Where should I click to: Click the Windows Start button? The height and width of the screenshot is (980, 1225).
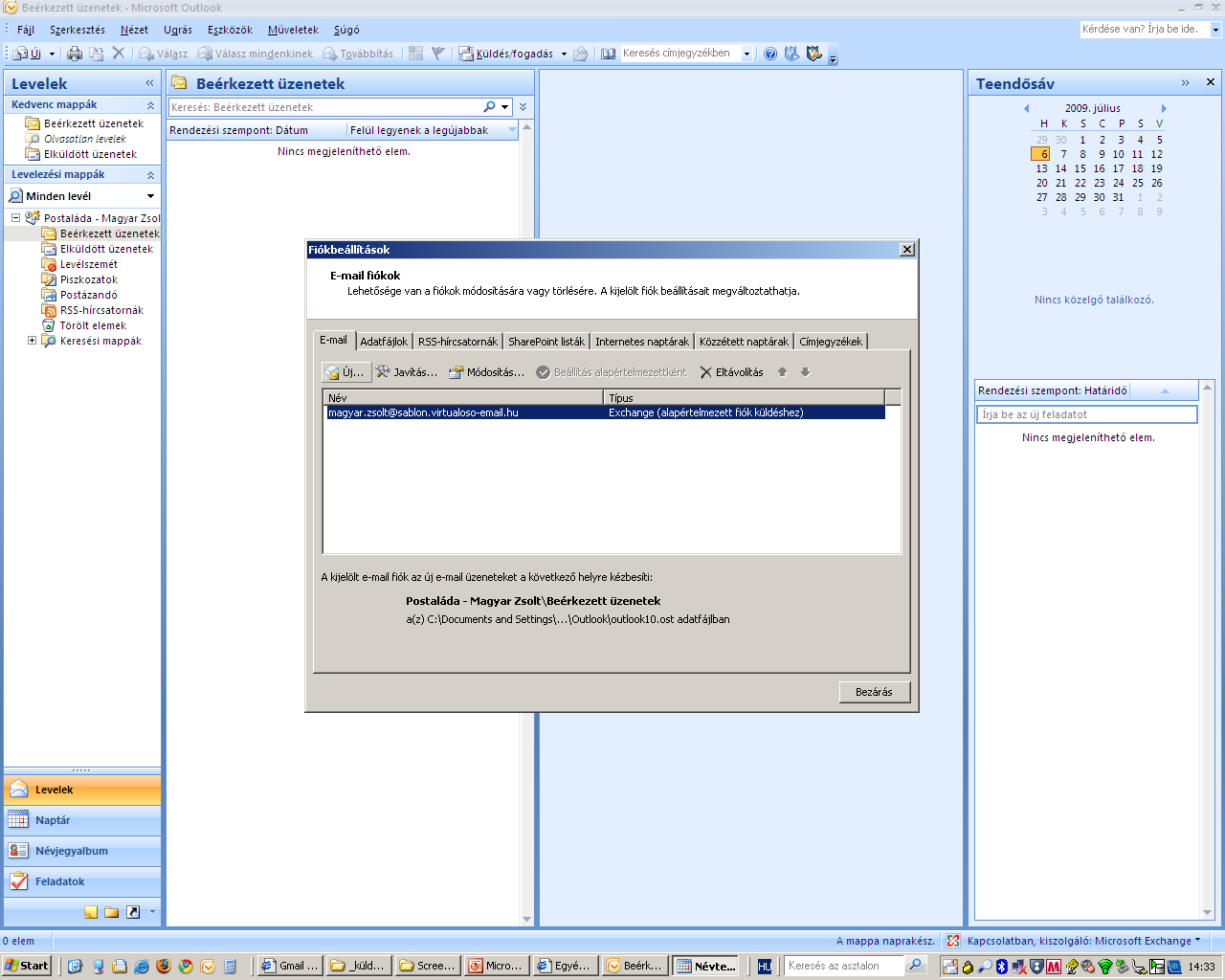click(27, 966)
